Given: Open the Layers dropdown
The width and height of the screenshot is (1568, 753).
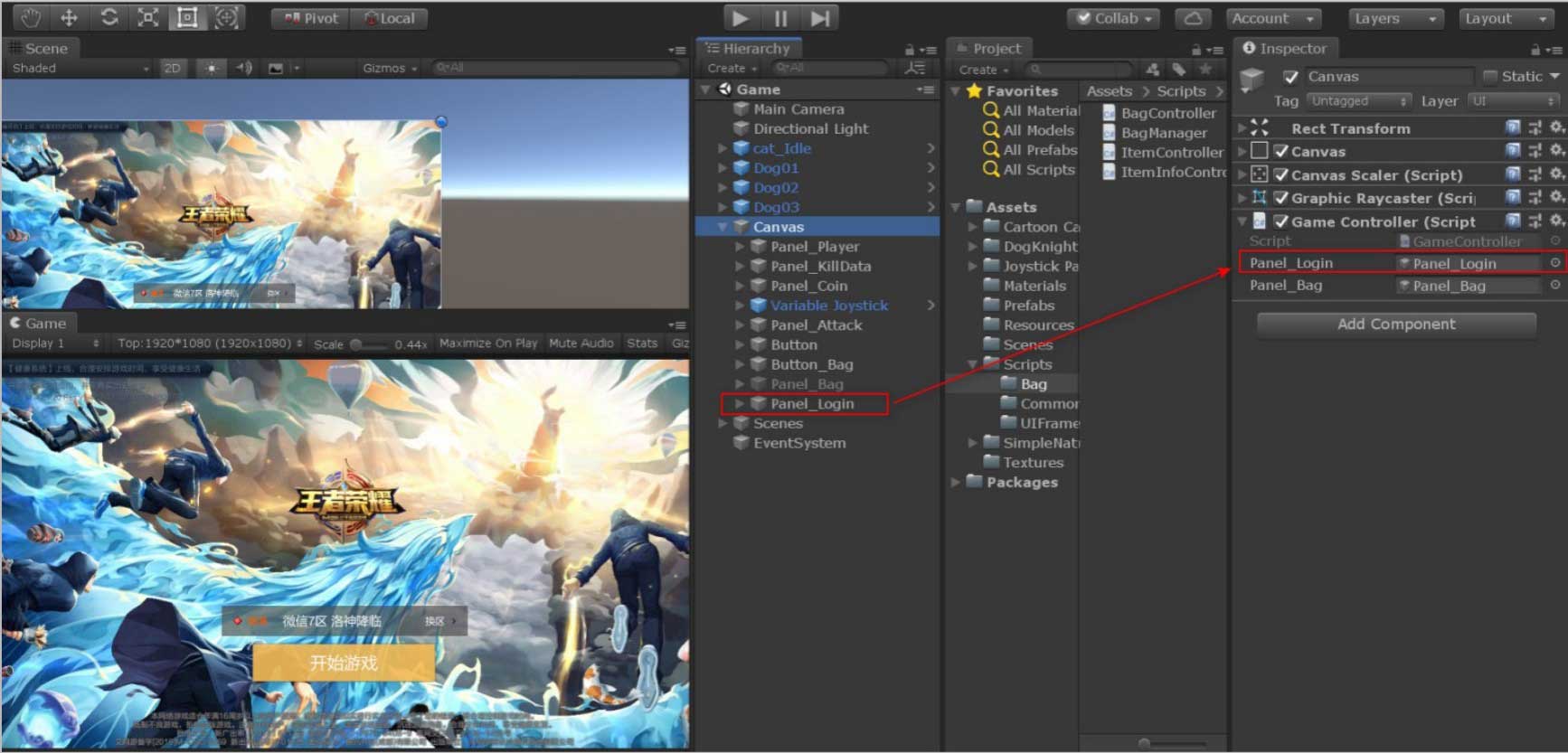Looking at the screenshot, I should point(1396,18).
